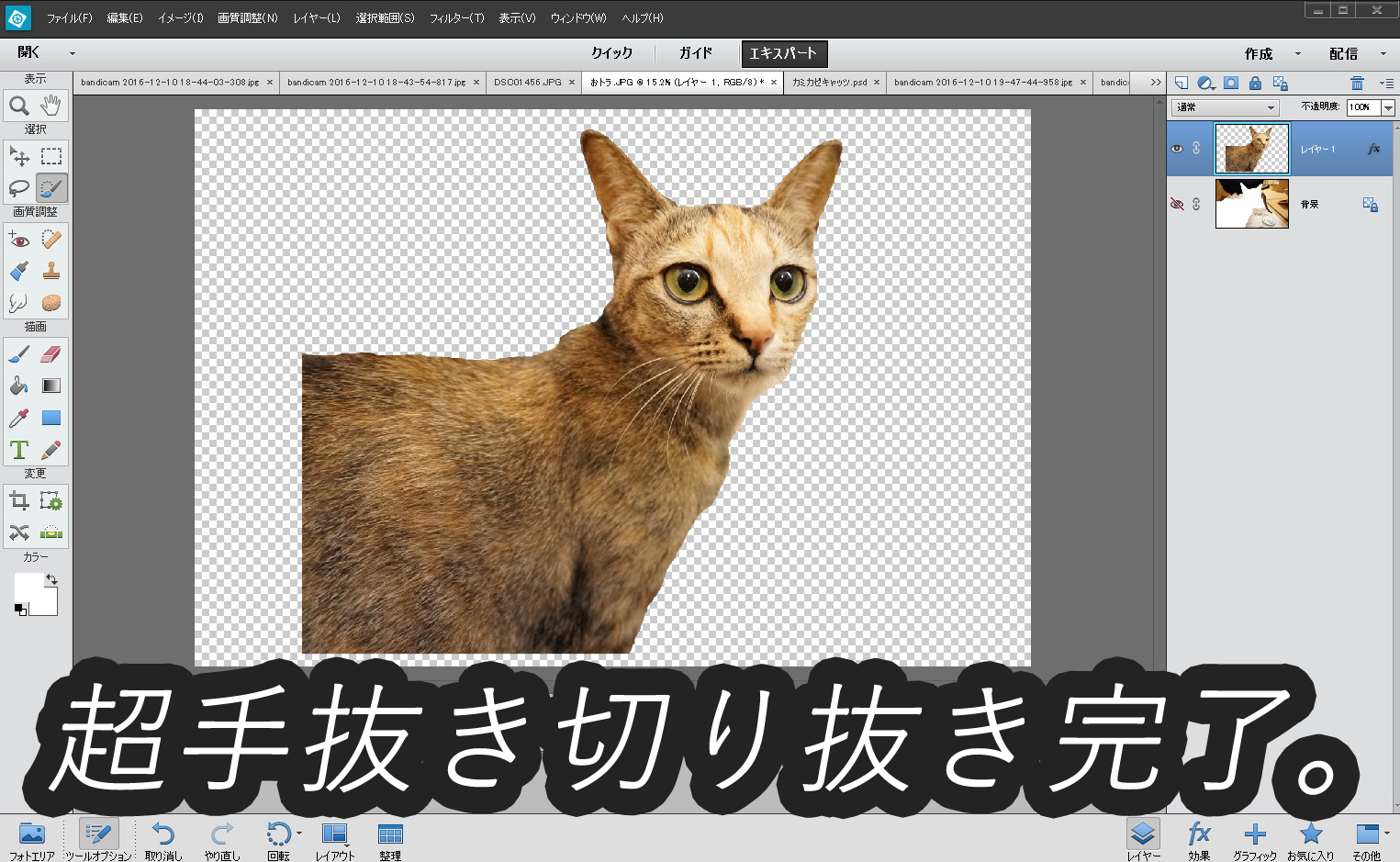Open the Layers panel options menu

tap(1386, 83)
